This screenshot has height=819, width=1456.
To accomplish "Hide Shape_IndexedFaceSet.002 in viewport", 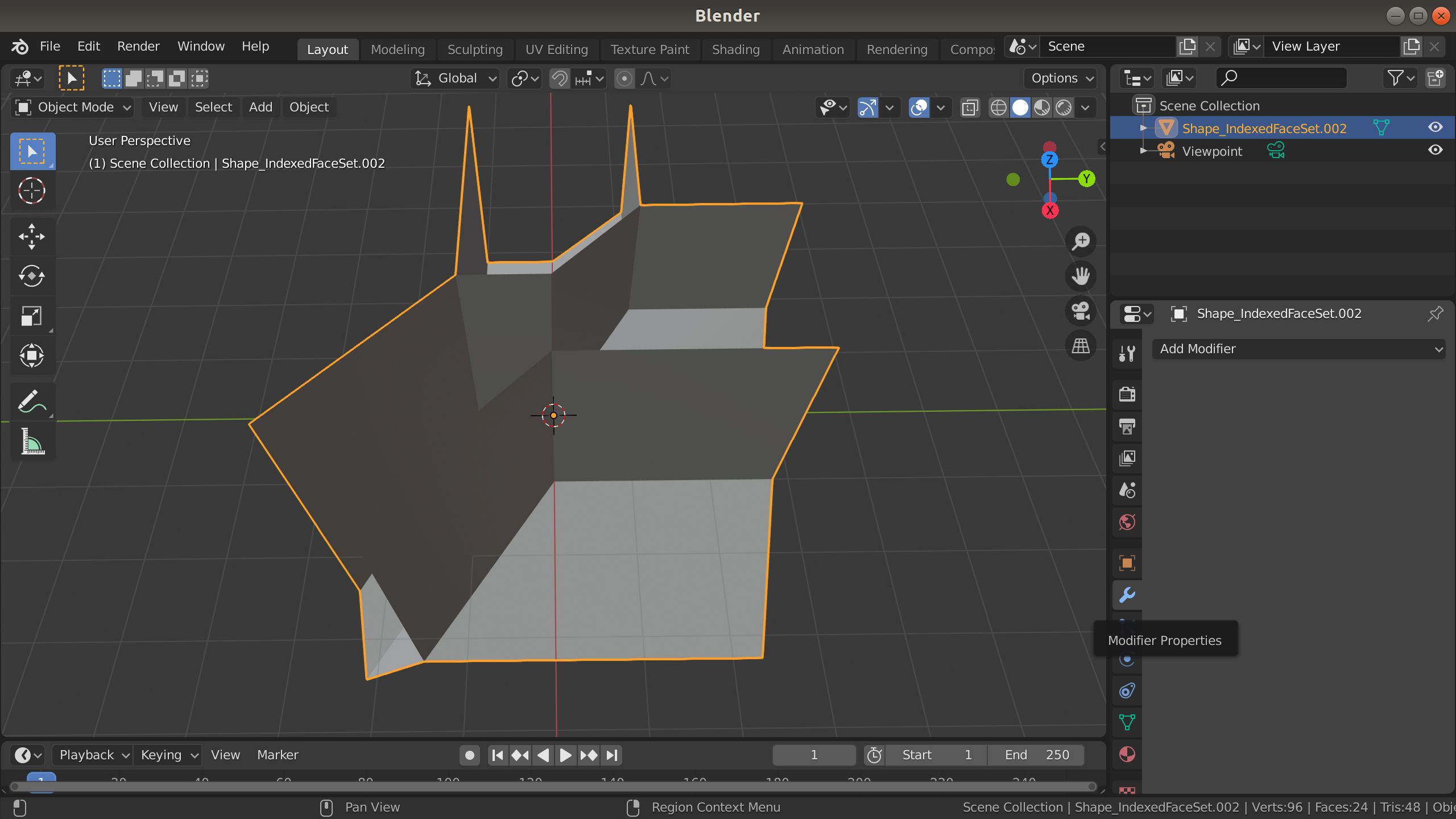I will pyautogui.click(x=1435, y=127).
